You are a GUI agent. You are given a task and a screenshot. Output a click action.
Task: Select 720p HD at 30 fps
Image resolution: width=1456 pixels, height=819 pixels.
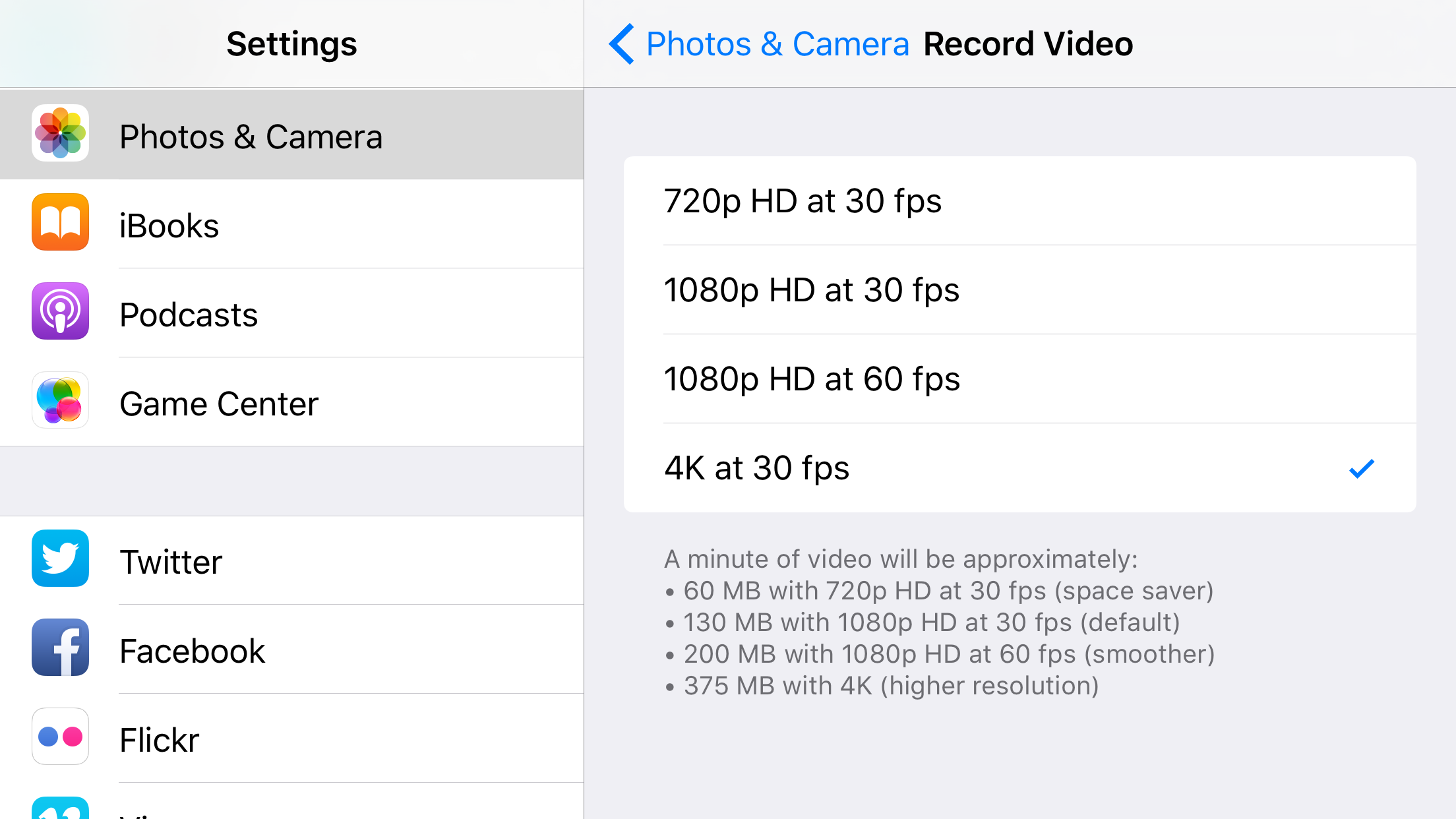click(1019, 201)
